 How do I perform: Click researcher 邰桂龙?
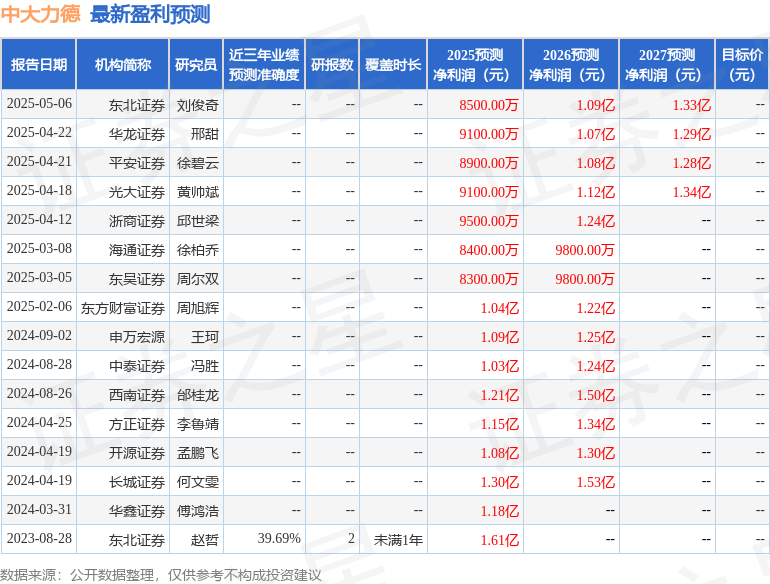pyautogui.click(x=197, y=395)
